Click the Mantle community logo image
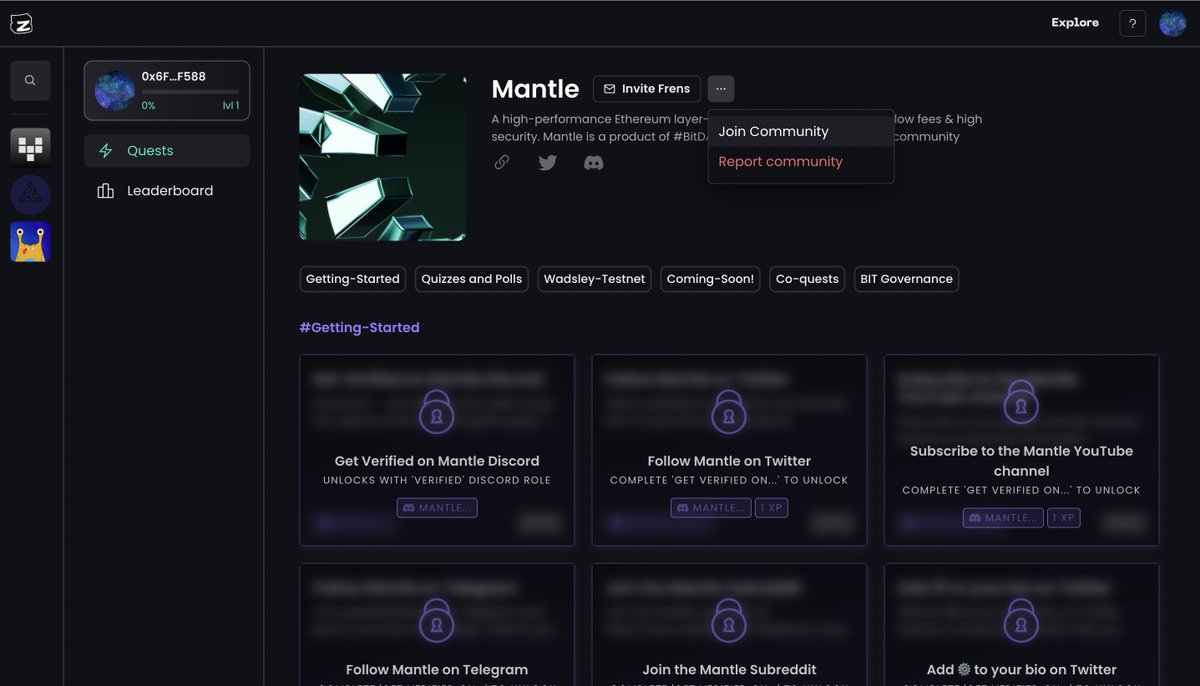 (383, 157)
